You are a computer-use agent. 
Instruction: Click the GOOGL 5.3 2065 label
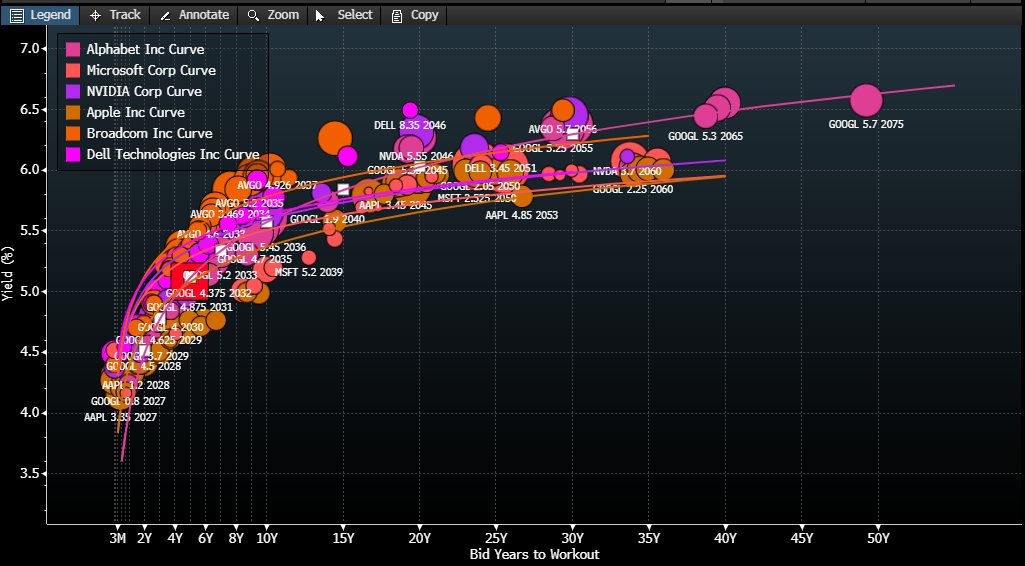705,136
